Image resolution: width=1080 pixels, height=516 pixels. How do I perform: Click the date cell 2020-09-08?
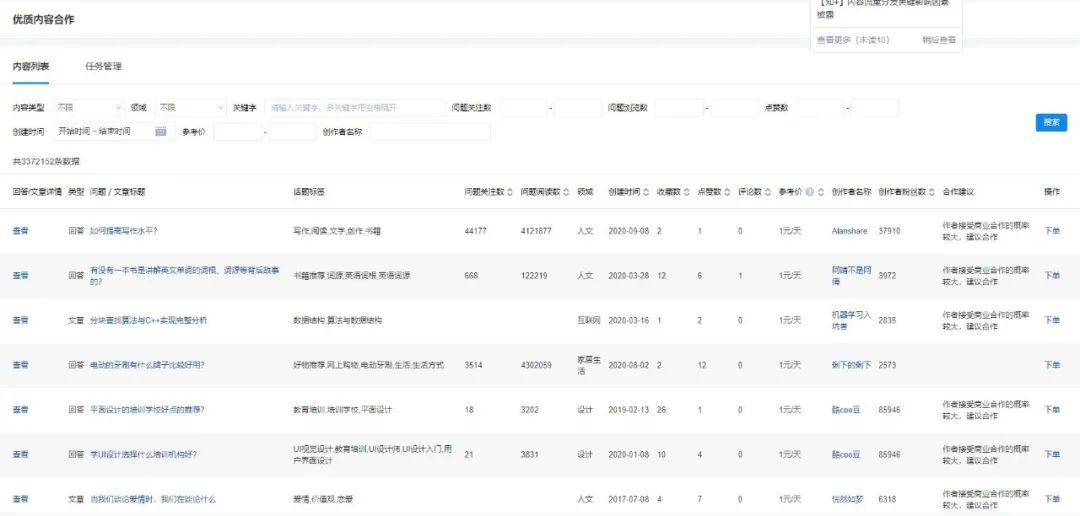tap(628, 231)
